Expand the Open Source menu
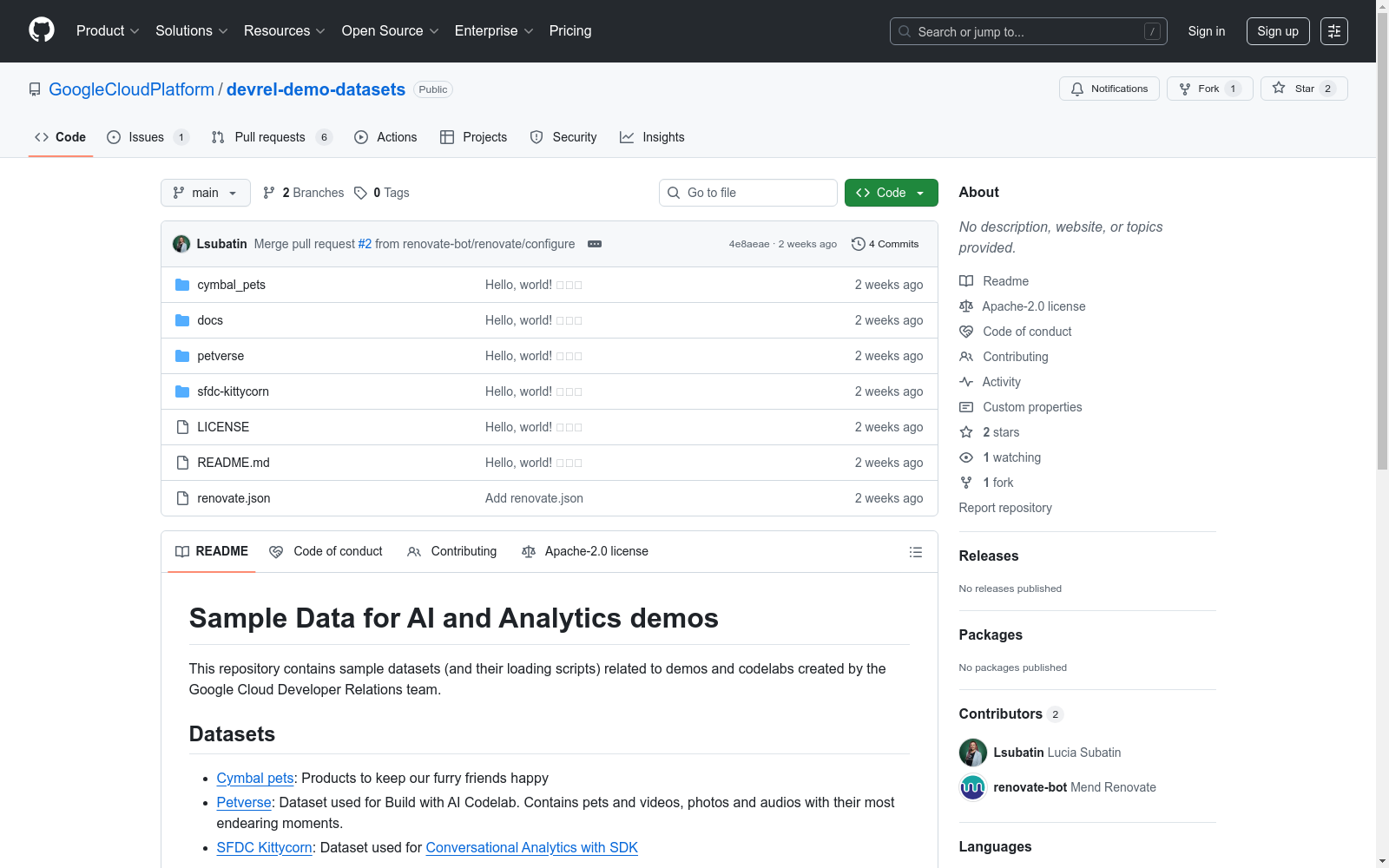The width and height of the screenshot is (1389, 868). (x=390, y=30)
